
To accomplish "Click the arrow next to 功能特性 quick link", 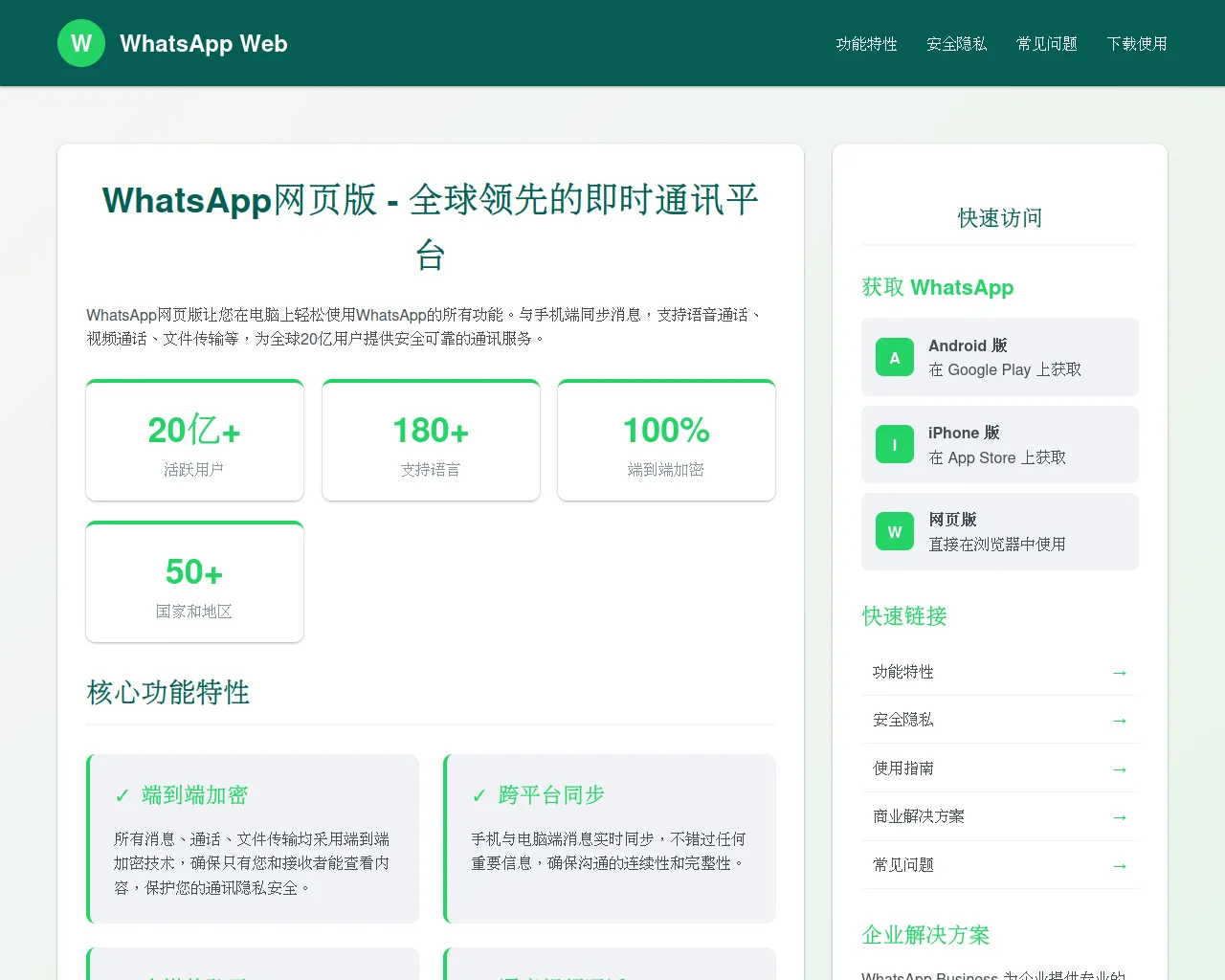I will pos(1119,672).
